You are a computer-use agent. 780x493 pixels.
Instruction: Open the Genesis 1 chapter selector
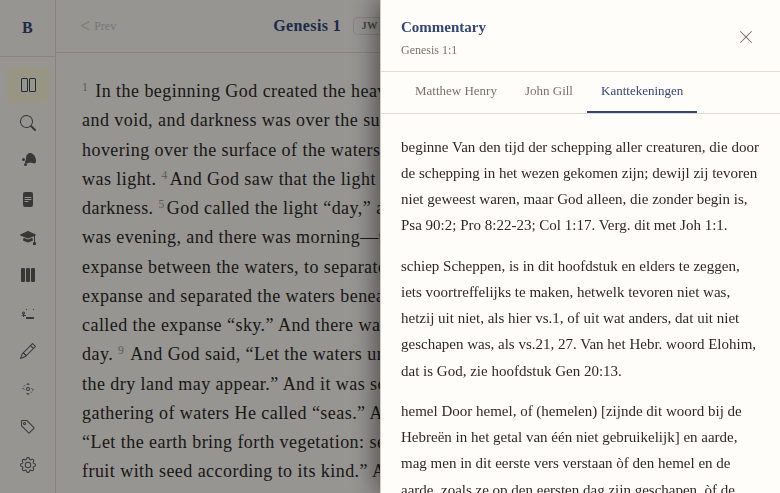[307, 26]
